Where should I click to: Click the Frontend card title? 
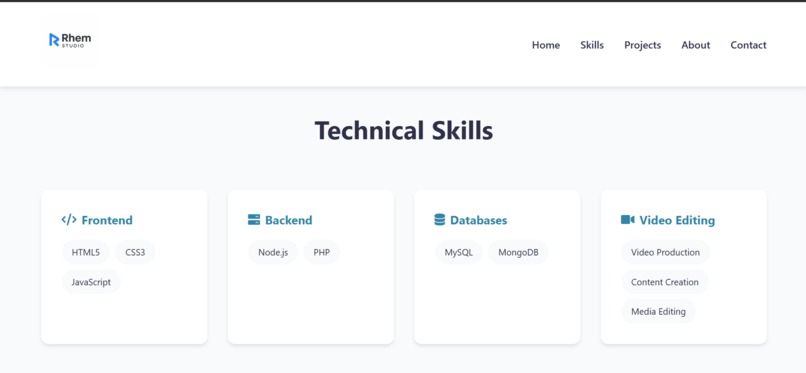pos(107,220)
